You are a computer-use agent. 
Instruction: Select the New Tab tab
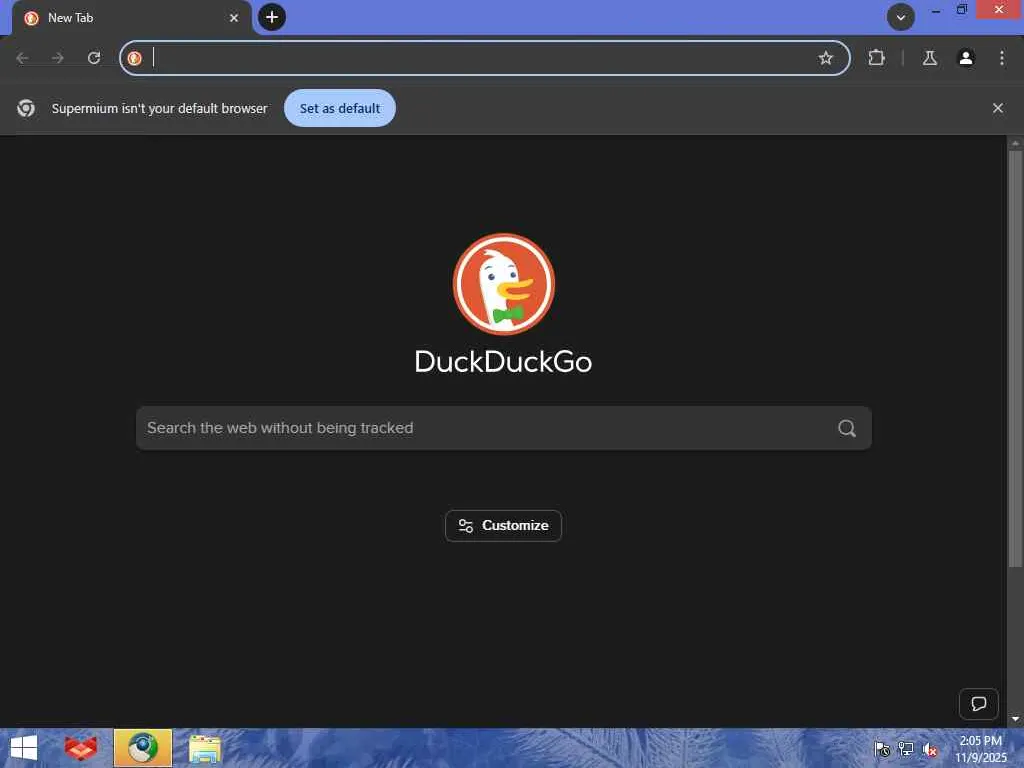pyautogui.click(x=131, y=18)
